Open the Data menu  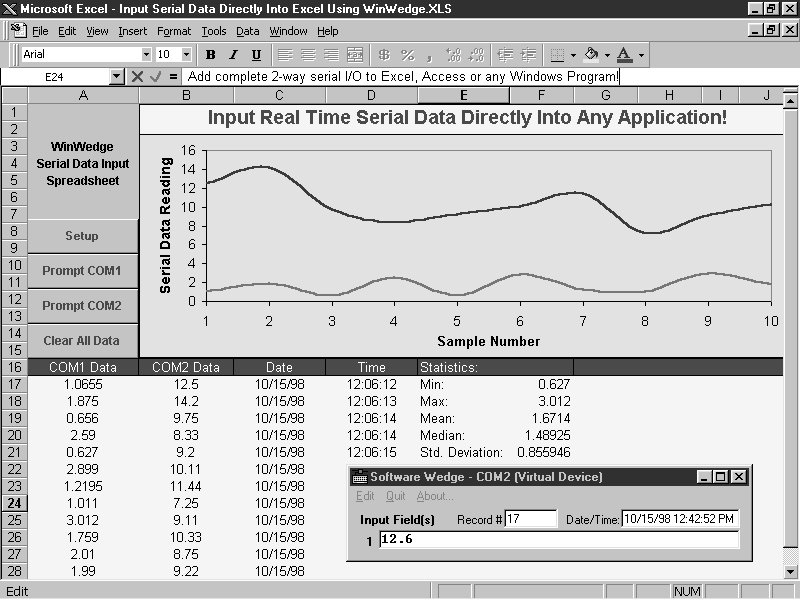(248, 31)
